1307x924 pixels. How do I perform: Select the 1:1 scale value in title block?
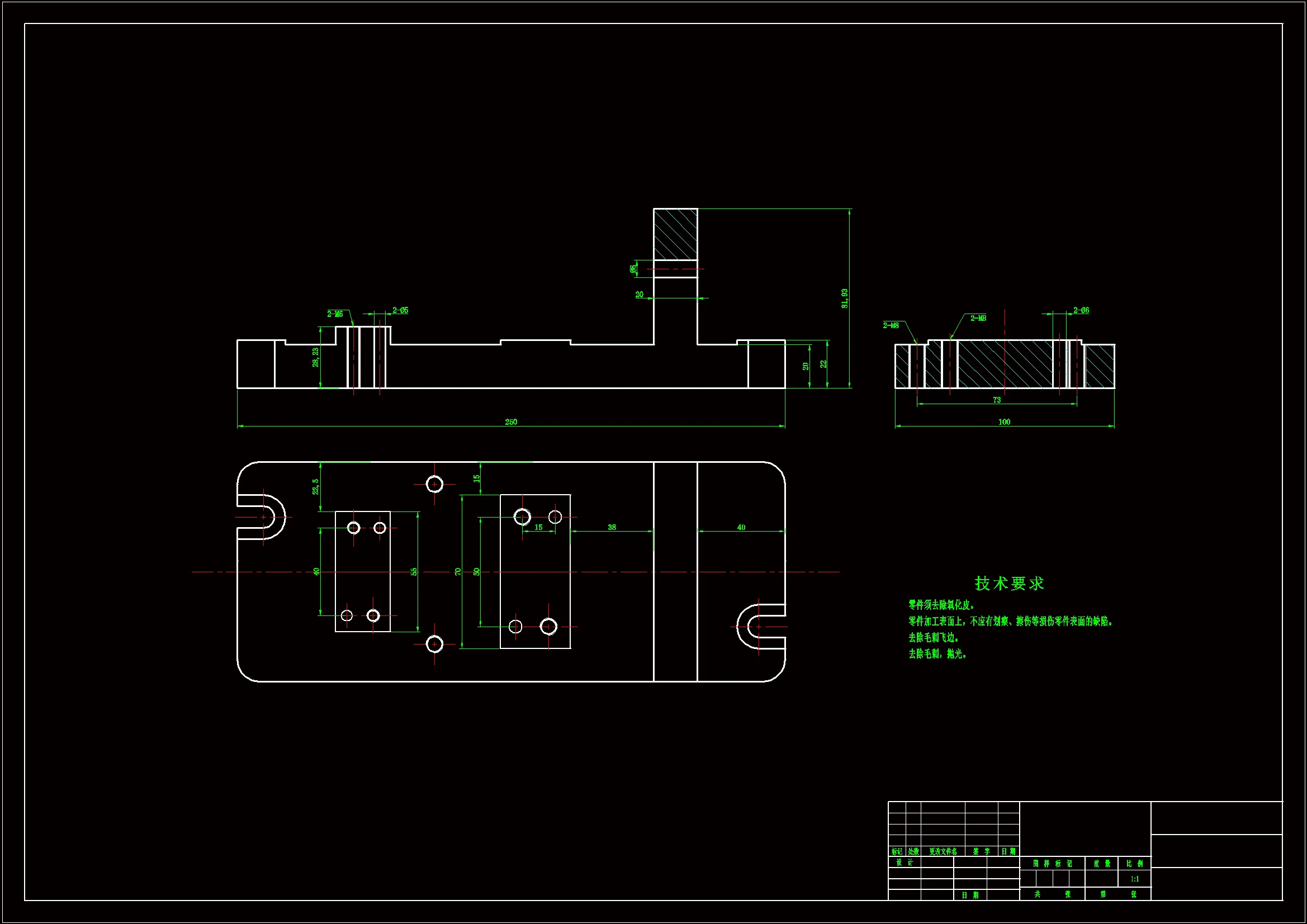tap(1134, 879)
